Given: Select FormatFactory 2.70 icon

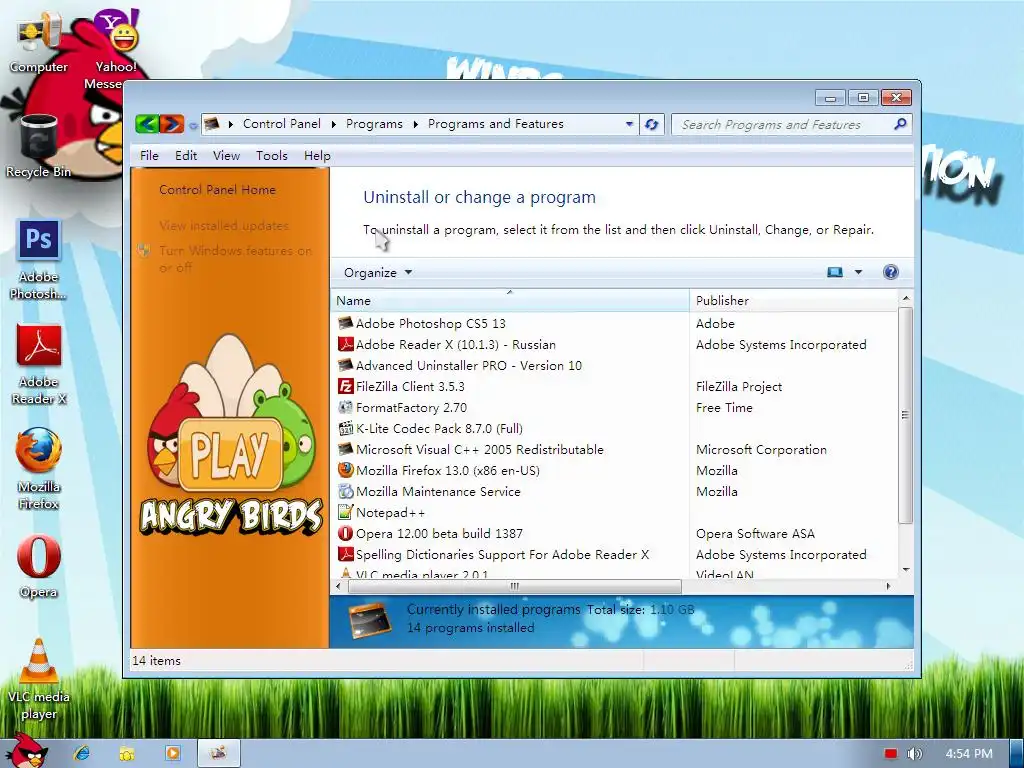Looking at the screenshot, I should pos(345,407).
